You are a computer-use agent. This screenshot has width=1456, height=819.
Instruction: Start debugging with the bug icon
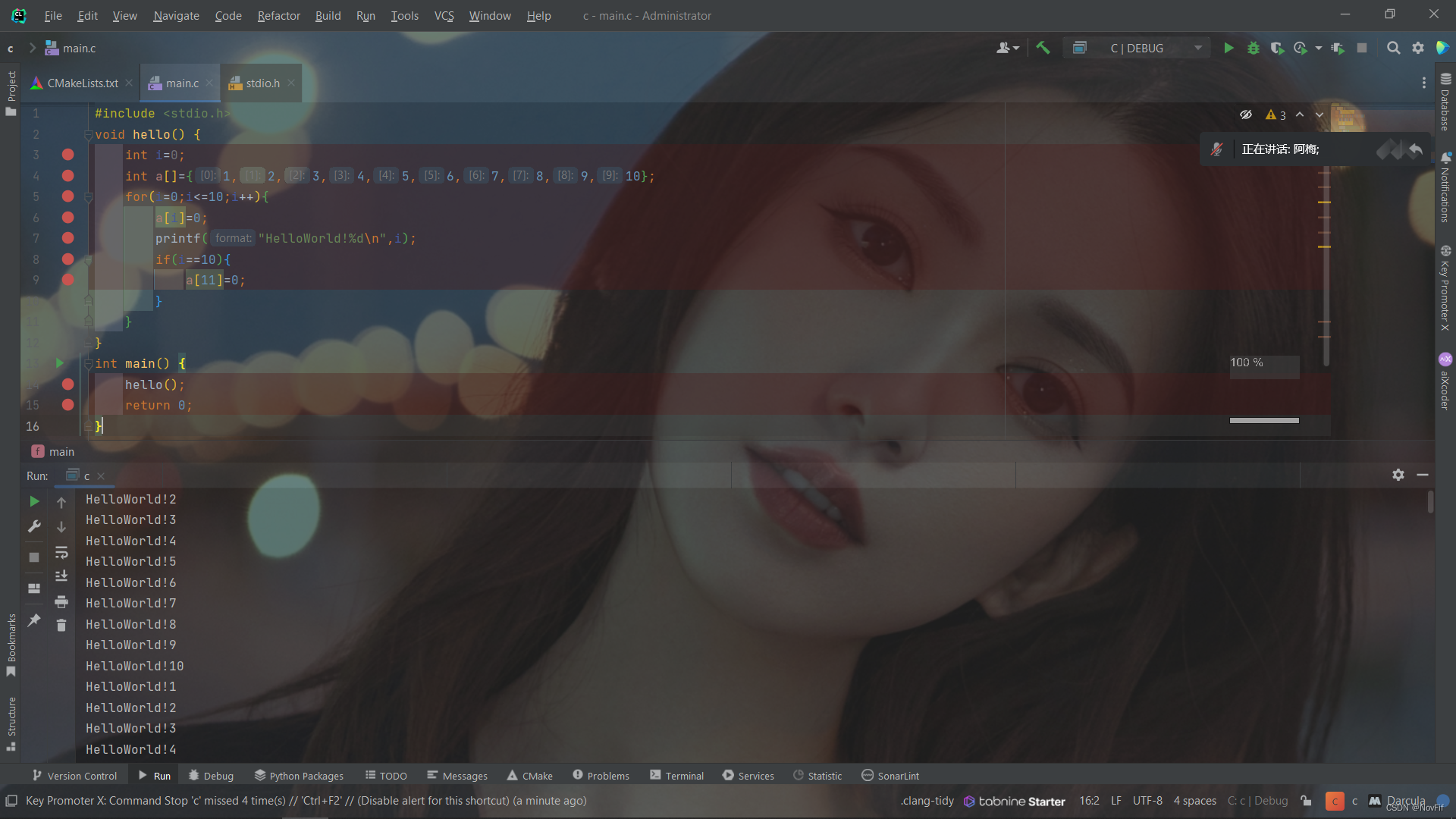[1253, 48]
